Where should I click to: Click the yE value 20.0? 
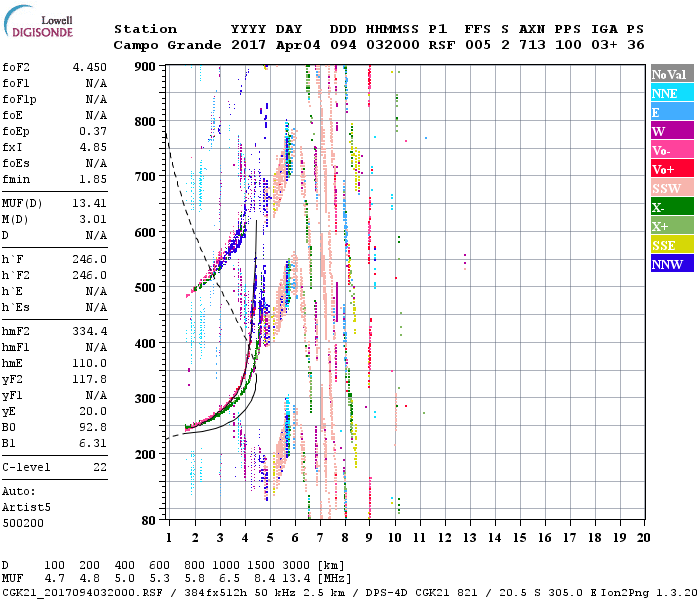[x=93, y=412]
